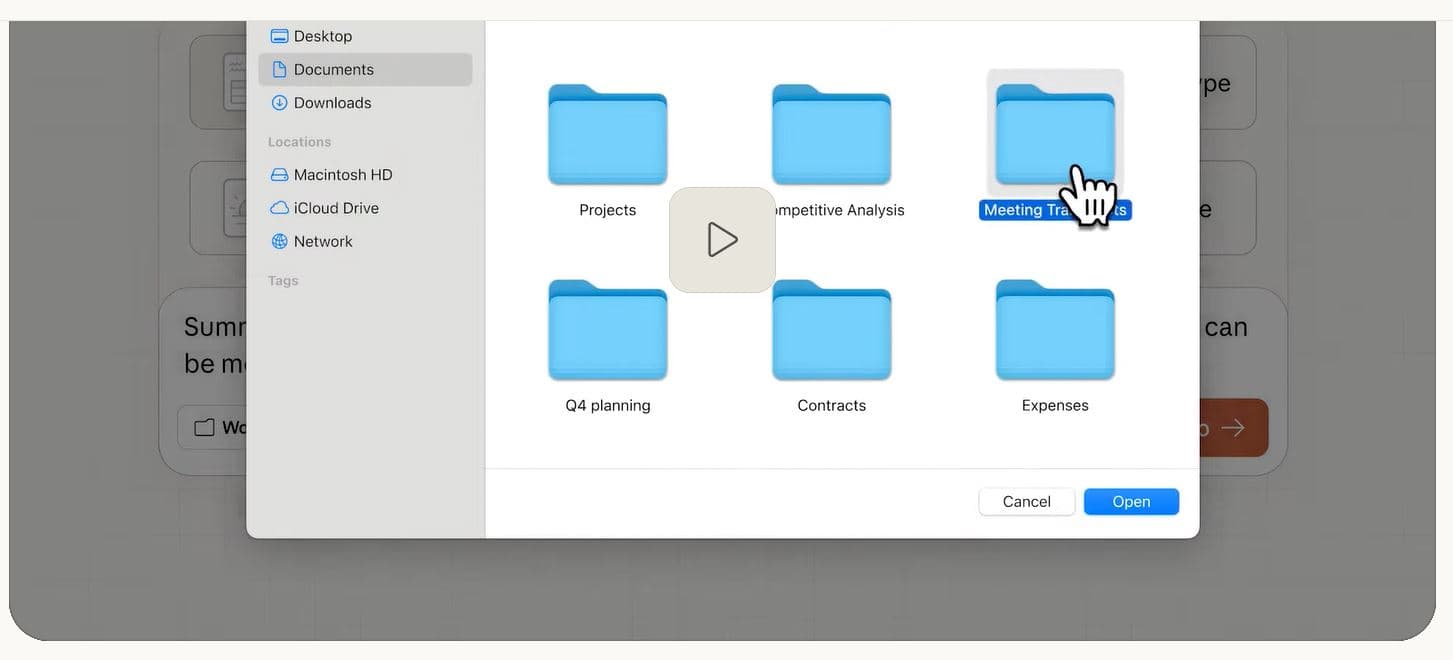
Task: Select Network in sidebar locations
Action: click(x=322, y=241)
